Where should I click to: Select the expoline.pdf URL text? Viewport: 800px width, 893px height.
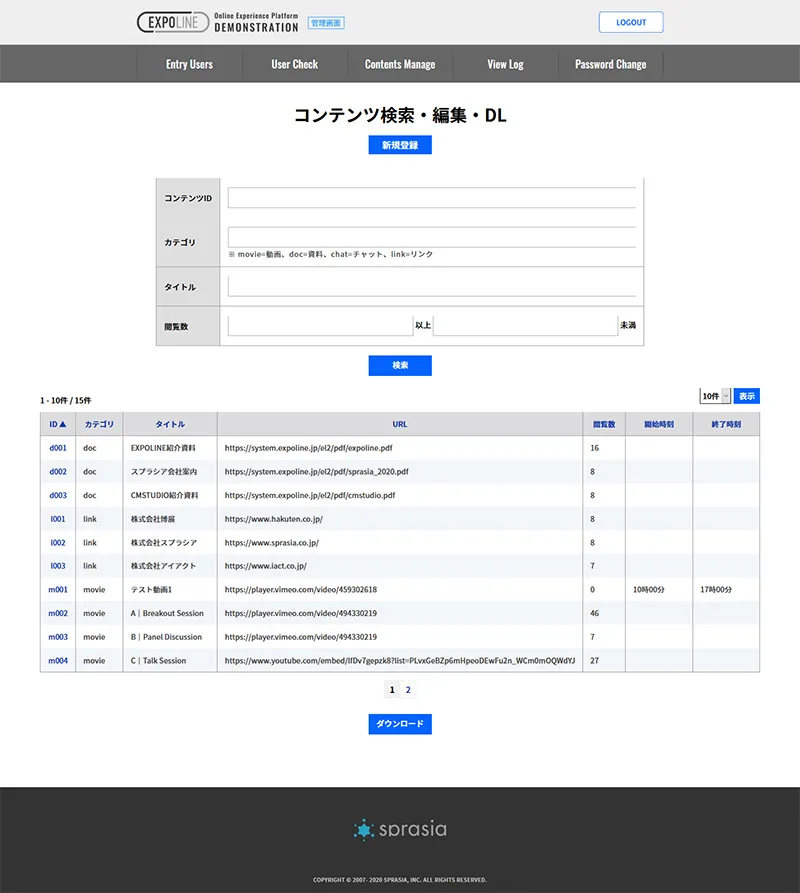pos(309,448)
